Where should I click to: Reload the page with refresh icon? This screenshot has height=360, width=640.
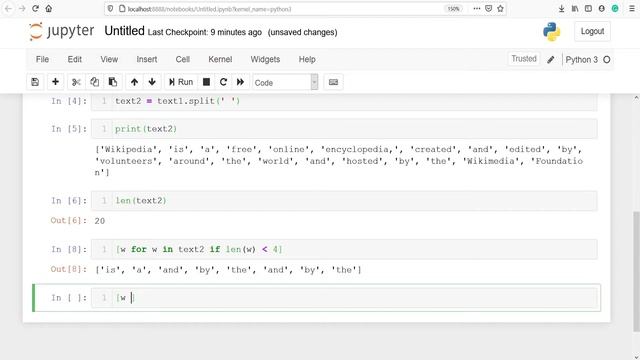[36, 9]
